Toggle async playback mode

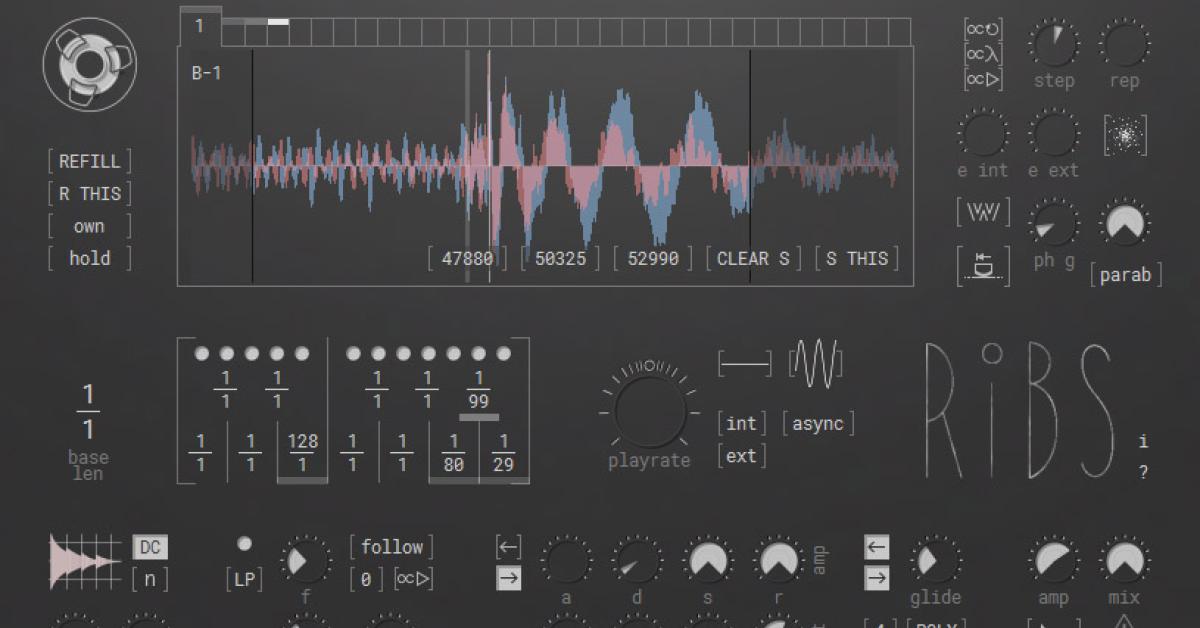click(x=817, y=424)
